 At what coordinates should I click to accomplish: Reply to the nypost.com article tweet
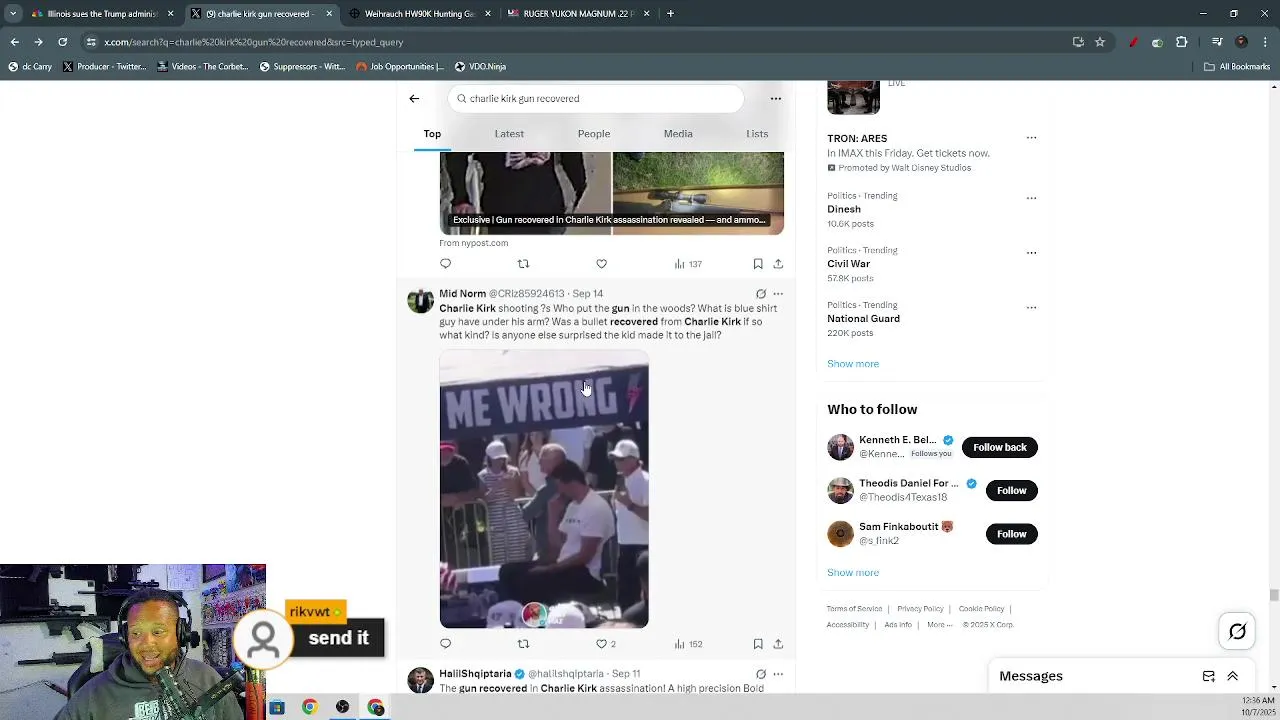click(446, 264)
